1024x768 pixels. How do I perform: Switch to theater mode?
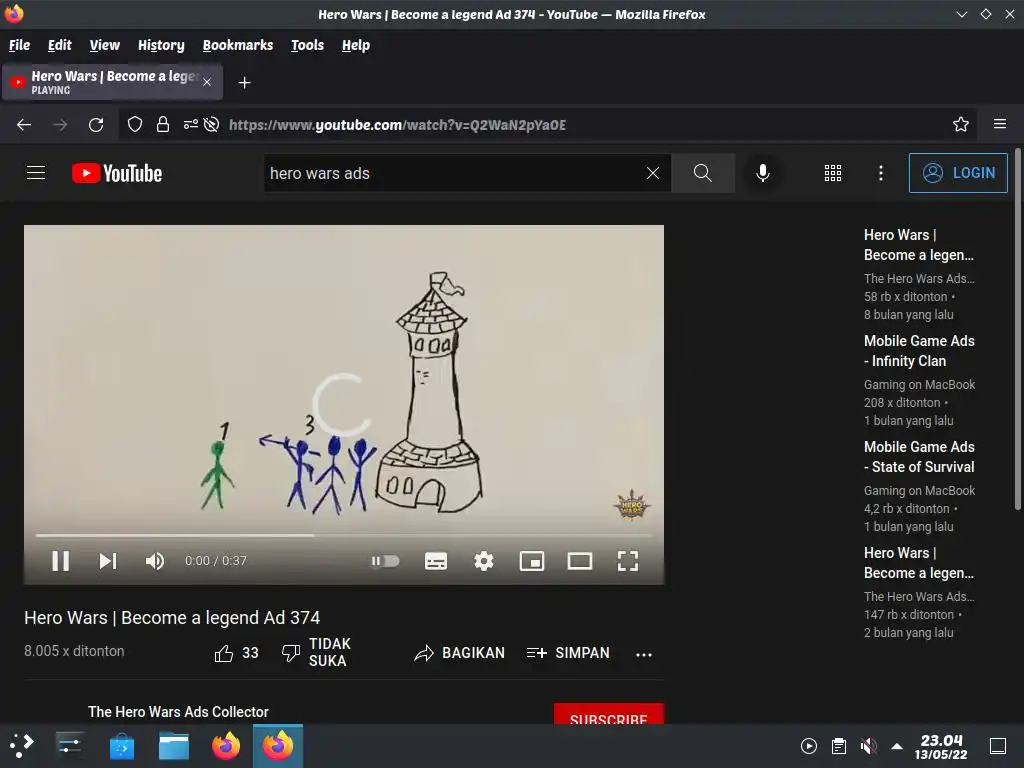580,561
